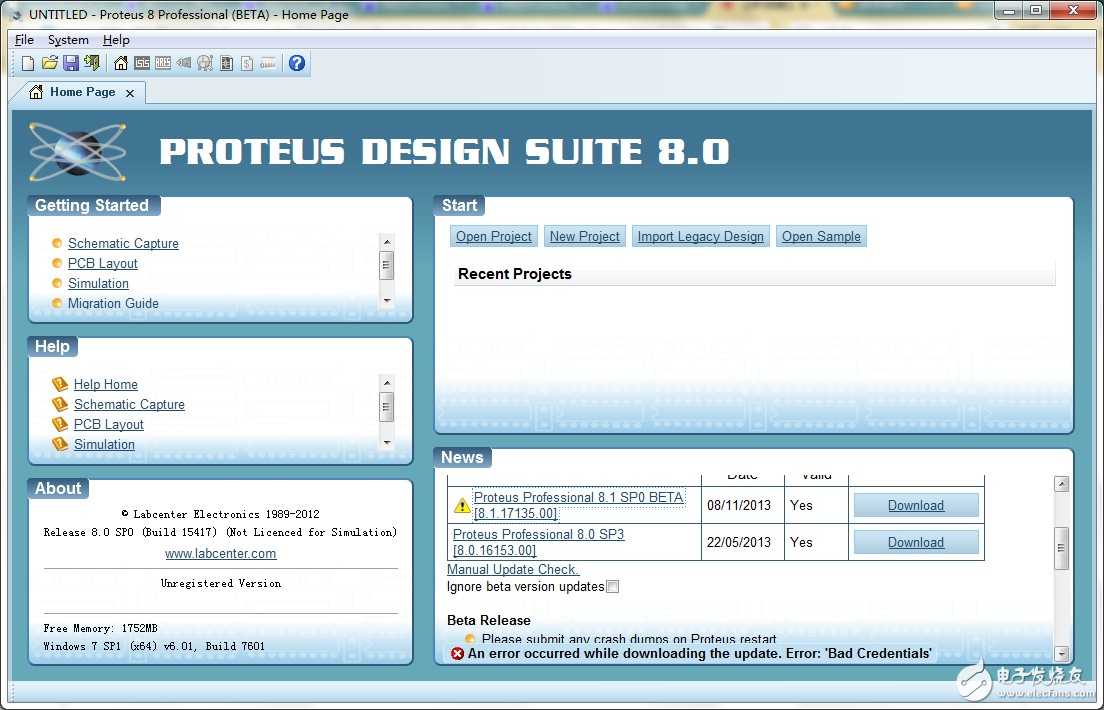Open the System menu
The image size is (1104, 710).
coord(68,39)
